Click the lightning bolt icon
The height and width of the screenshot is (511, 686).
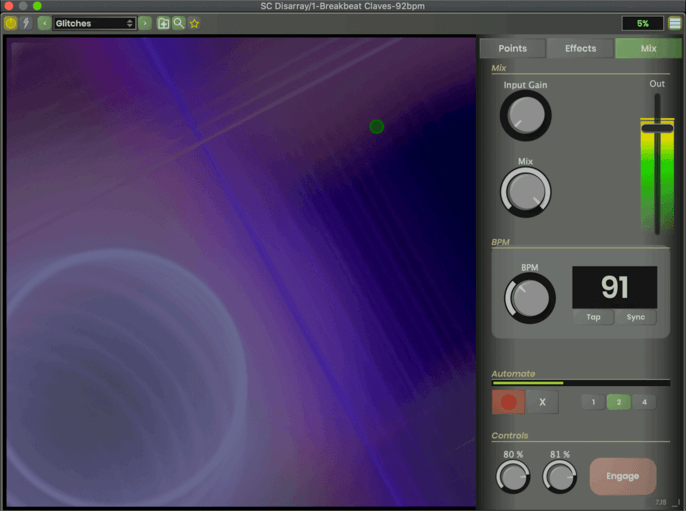(27, 23)
